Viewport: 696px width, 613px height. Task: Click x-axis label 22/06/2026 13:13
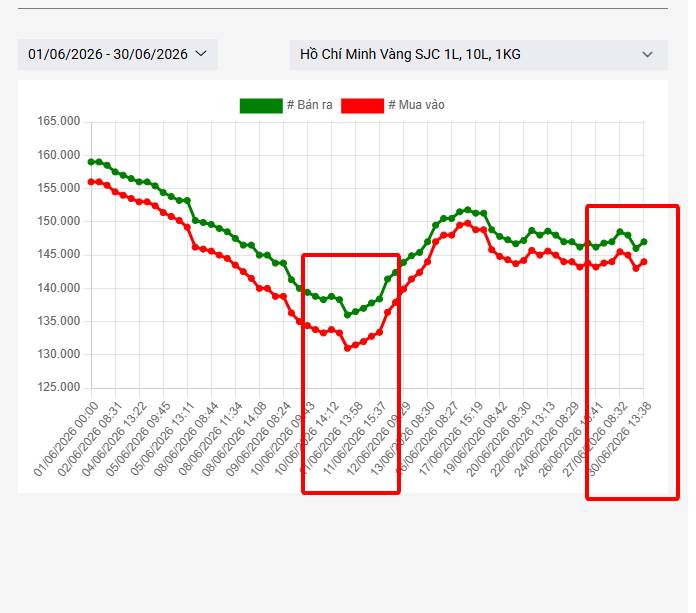point(521,439)
